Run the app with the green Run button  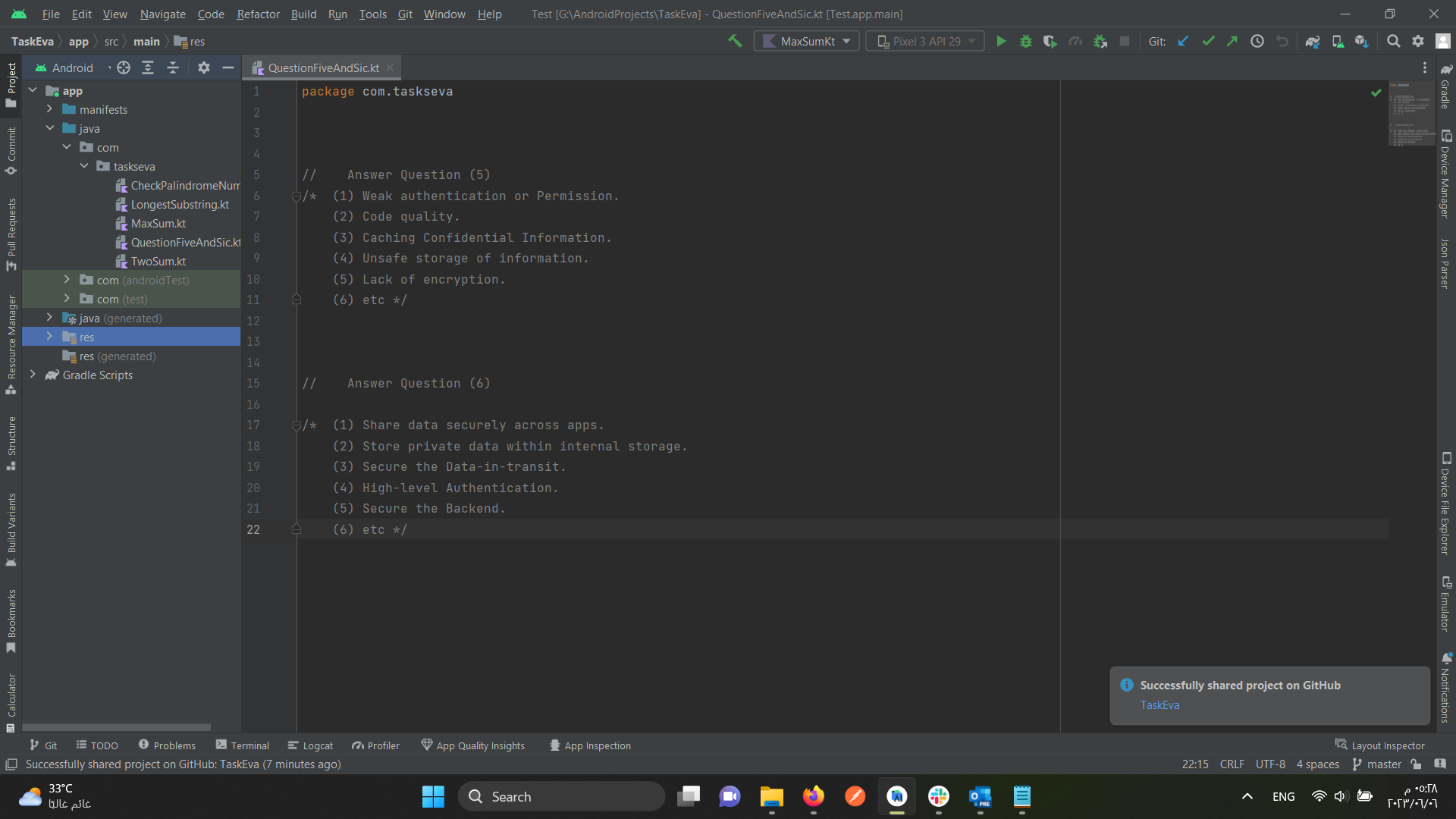pyautogui.click(x=1001, y=41)
